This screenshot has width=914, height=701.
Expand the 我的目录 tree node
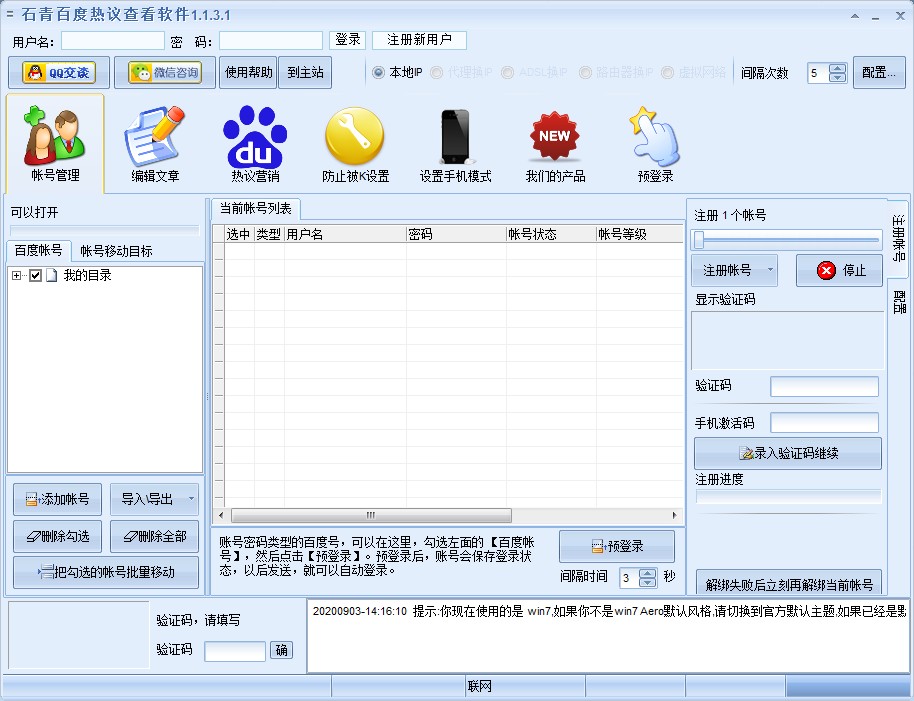16,277
